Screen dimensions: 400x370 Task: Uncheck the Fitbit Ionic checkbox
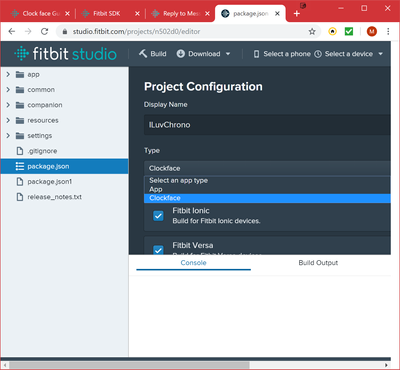pyautogui.click(x=158, y=216)
